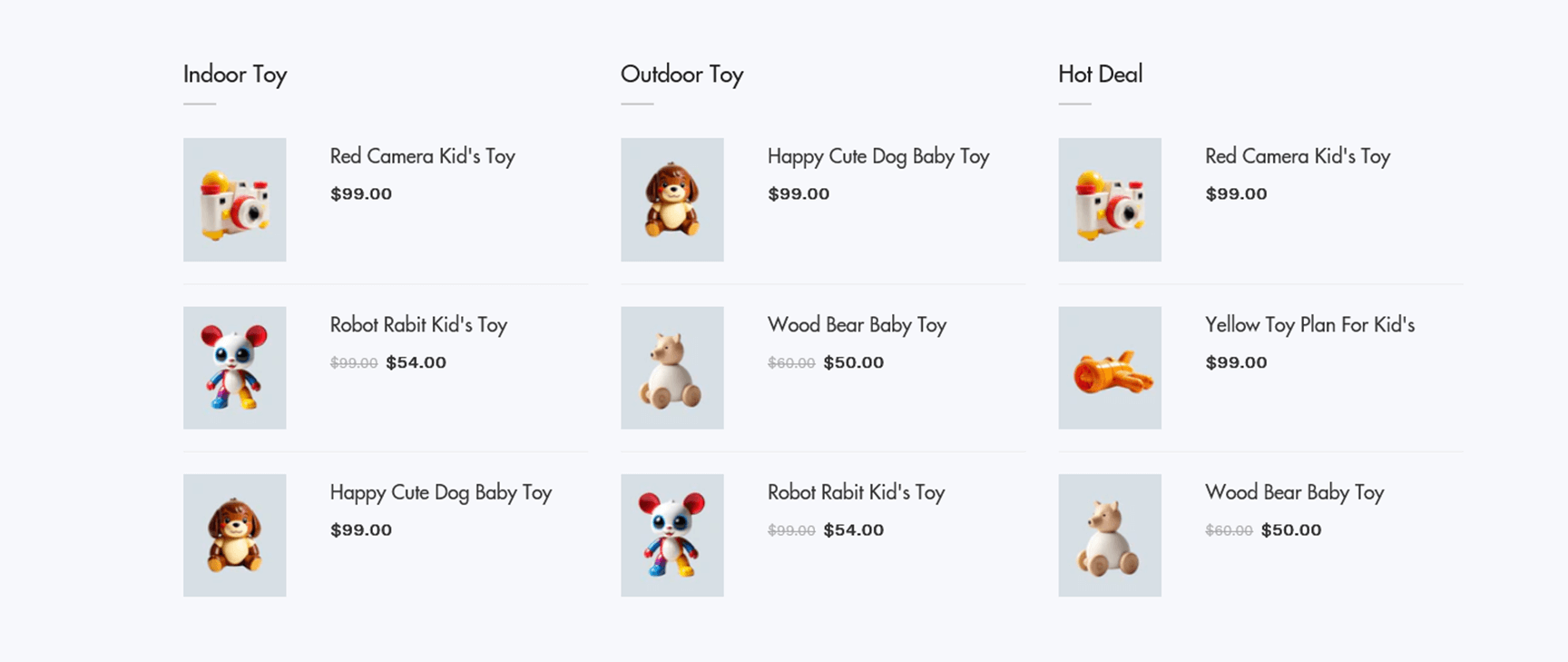Open Red Camera thumbnail under Indoor Toy

click(234, 200)
